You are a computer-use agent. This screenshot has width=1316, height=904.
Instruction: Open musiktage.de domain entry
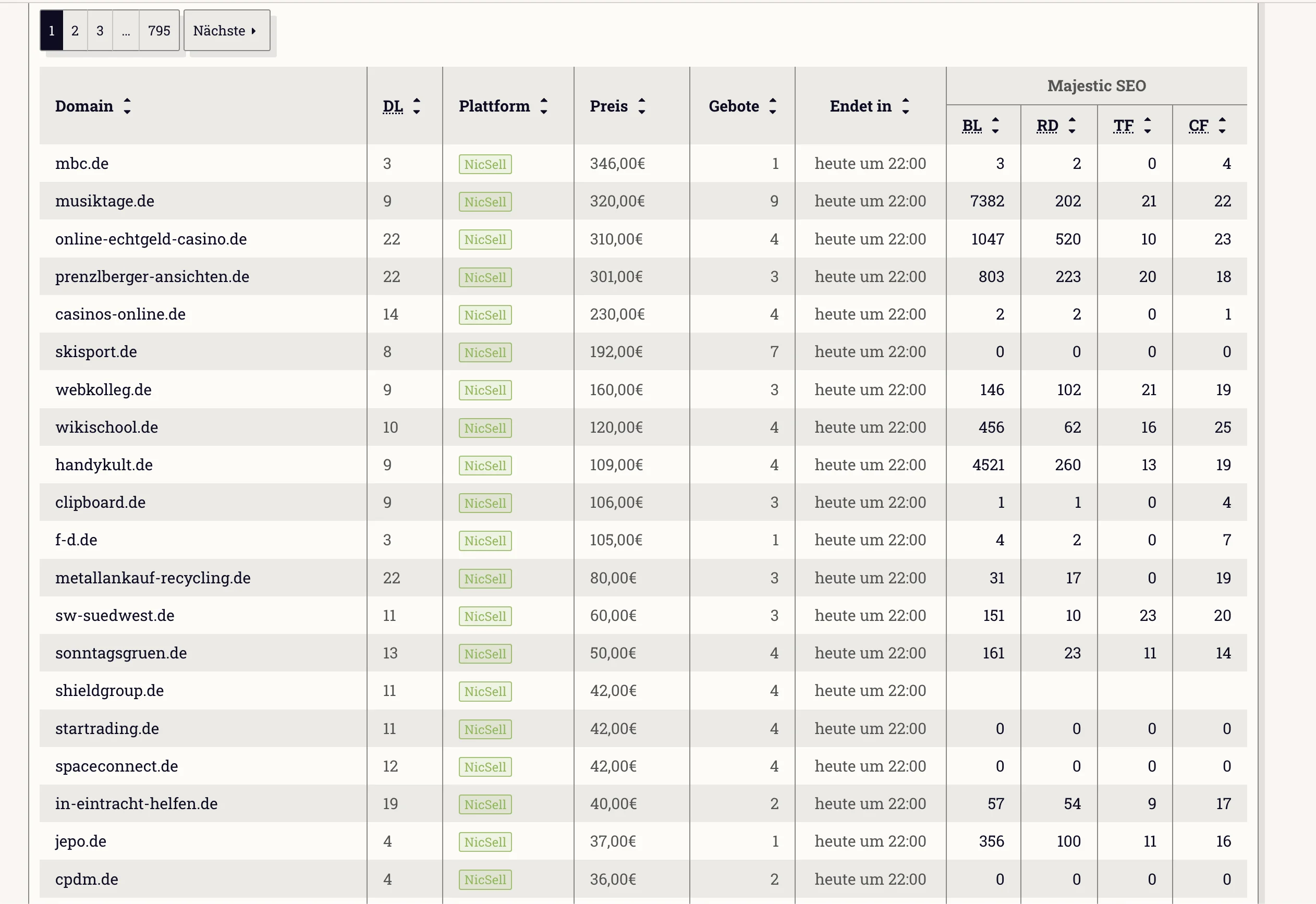(104, 201)
